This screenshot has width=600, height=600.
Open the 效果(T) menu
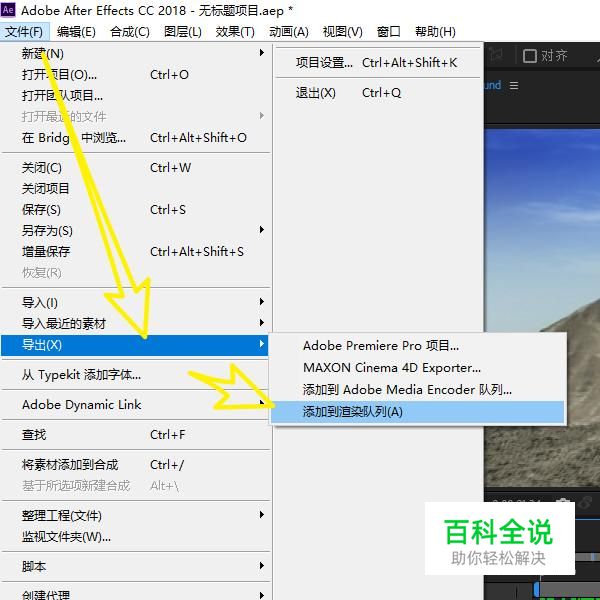click(235, 32)
